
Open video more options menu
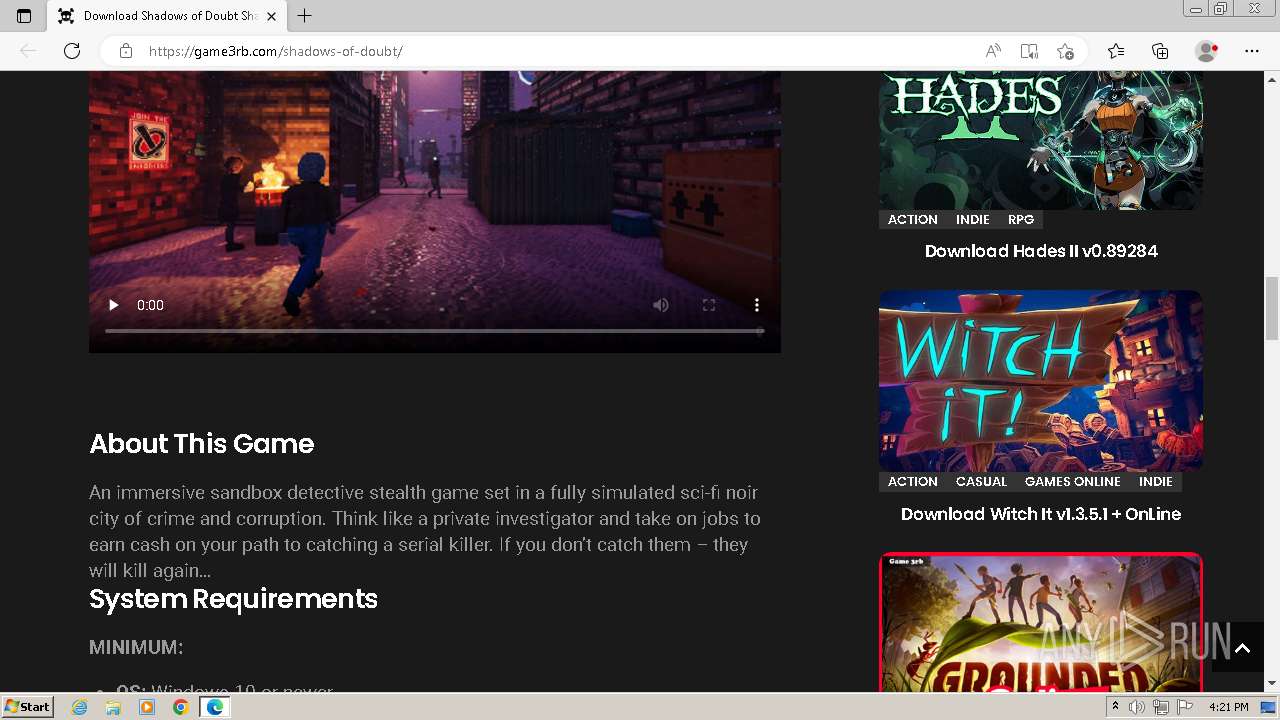click(x=757, y=305)
